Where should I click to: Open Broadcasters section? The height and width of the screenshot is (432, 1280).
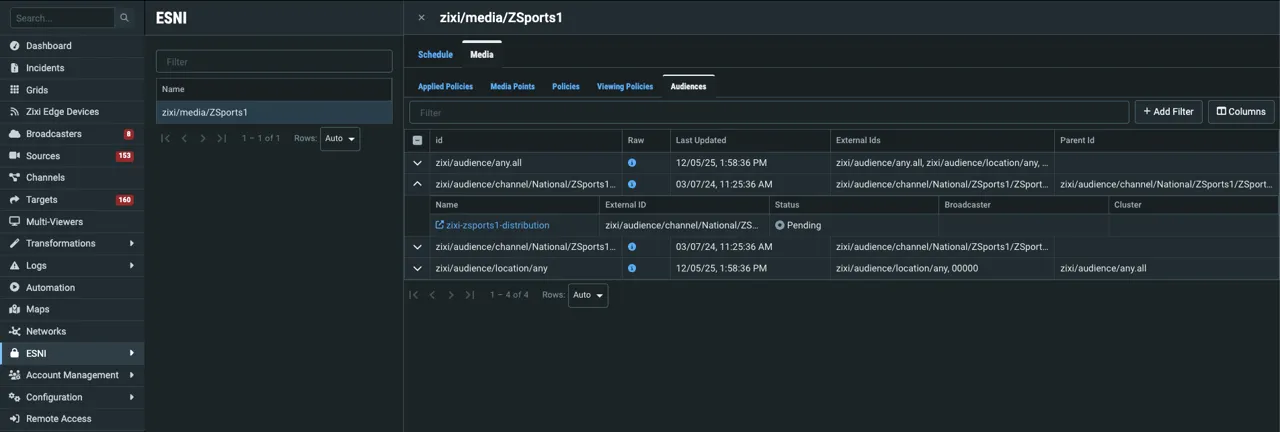point(54,134)
